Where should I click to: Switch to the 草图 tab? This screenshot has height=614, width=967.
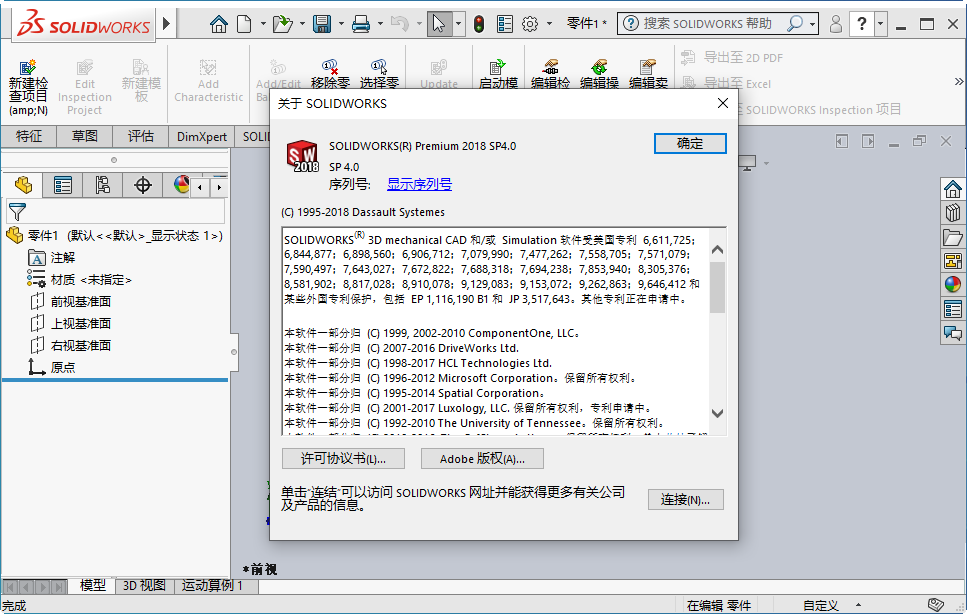click(84, 136)
